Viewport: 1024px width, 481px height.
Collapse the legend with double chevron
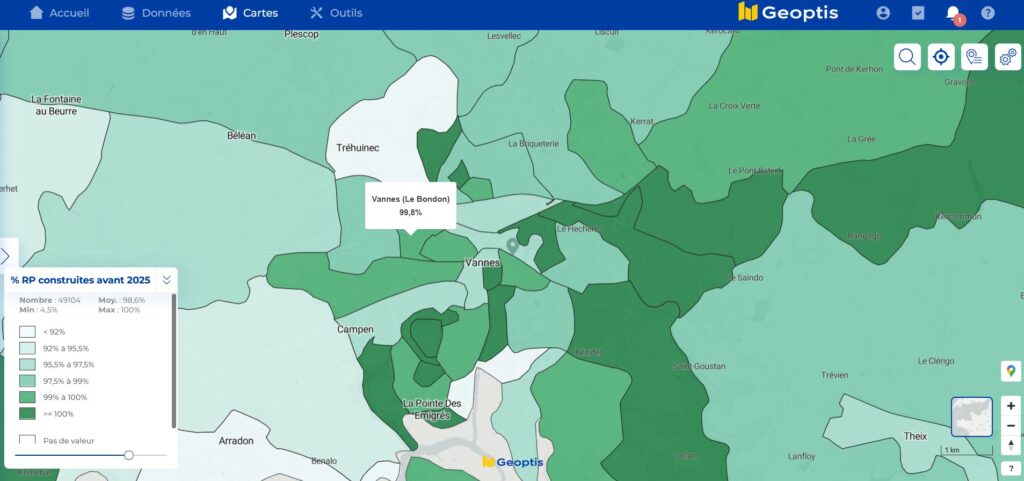tap(167, 280)
